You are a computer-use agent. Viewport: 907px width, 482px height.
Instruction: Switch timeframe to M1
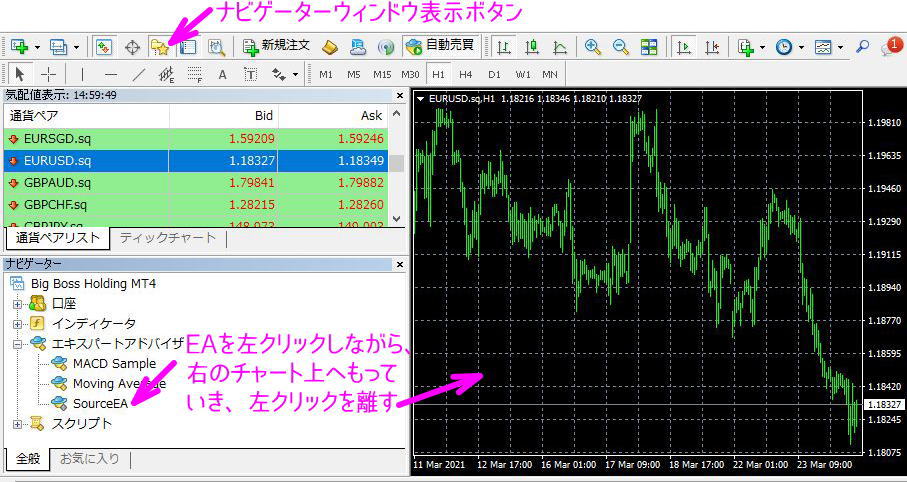point(326,75)
